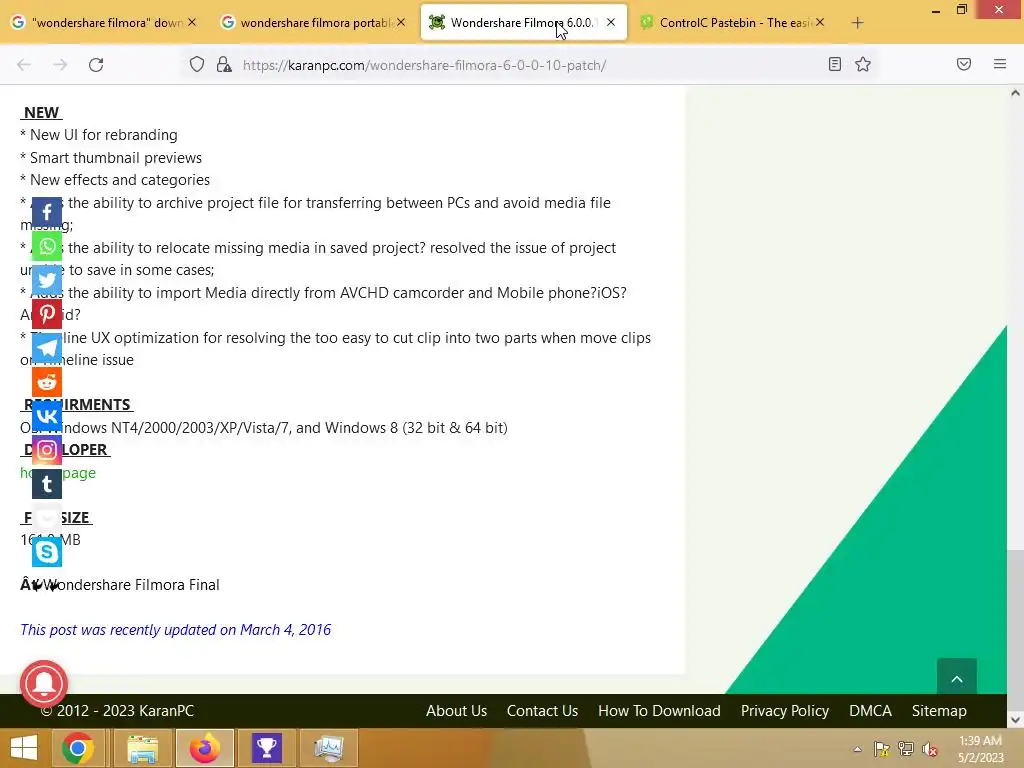
Task: Open the clock showing 1:39 AM
Action: pos(980,749)
